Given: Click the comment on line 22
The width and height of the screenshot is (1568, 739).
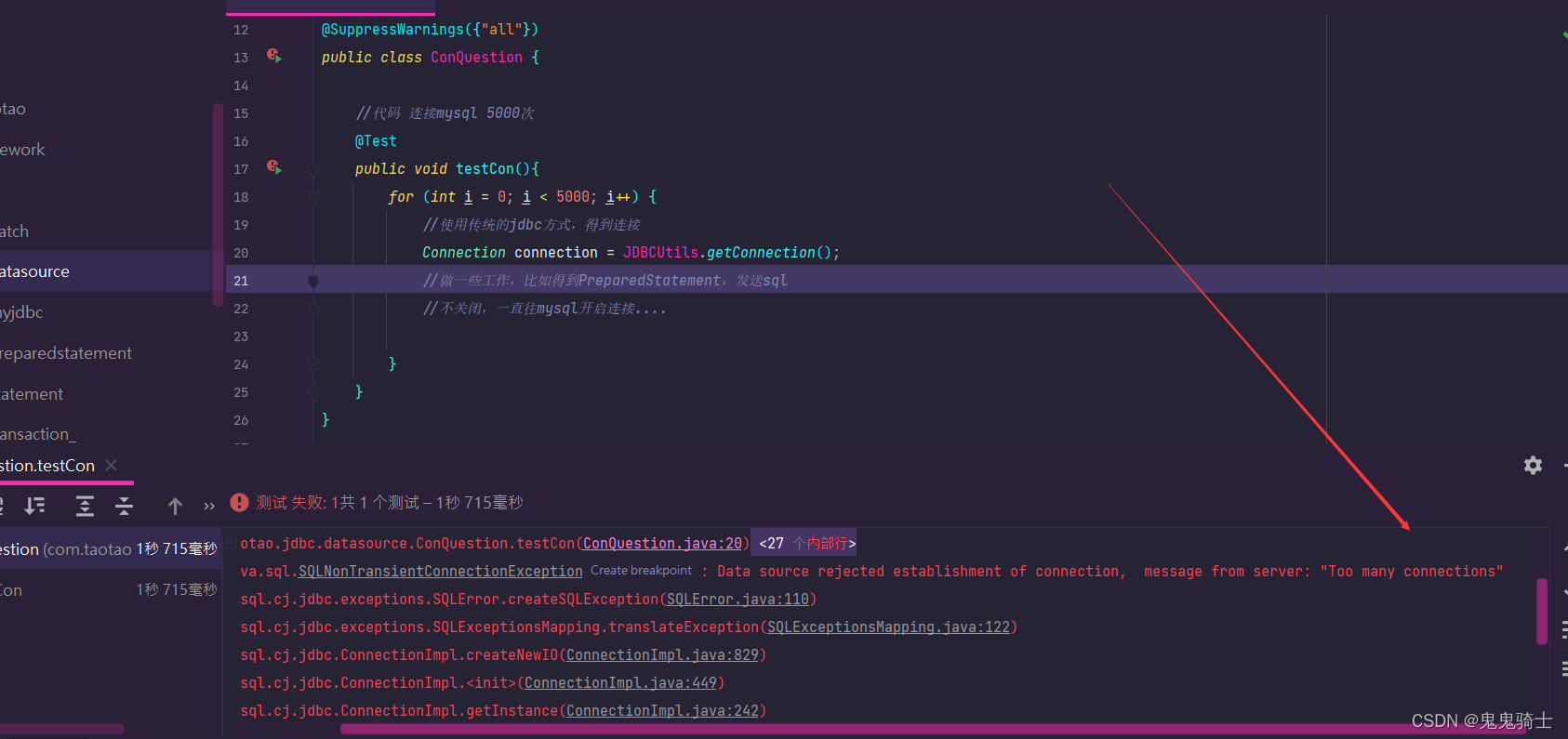Looking at the screenshot, I should (x=544, y=309).
